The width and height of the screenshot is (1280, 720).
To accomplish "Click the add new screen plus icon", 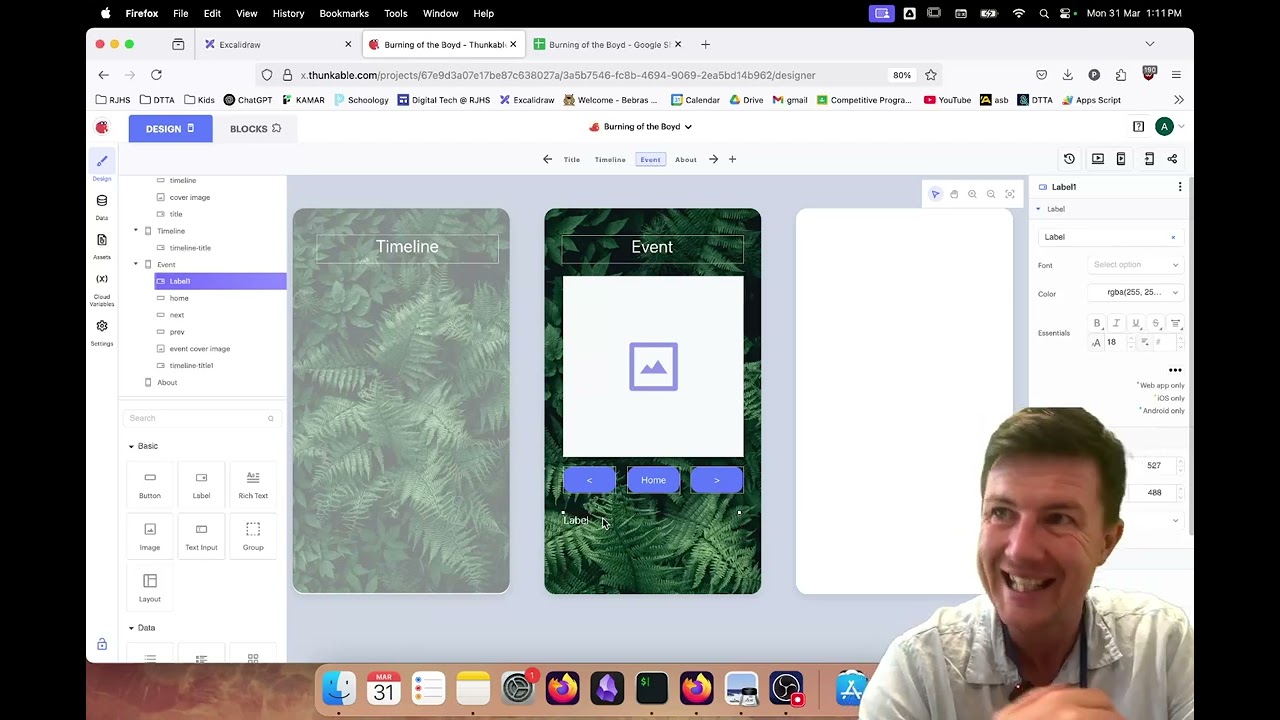I will tap(732, 159).
